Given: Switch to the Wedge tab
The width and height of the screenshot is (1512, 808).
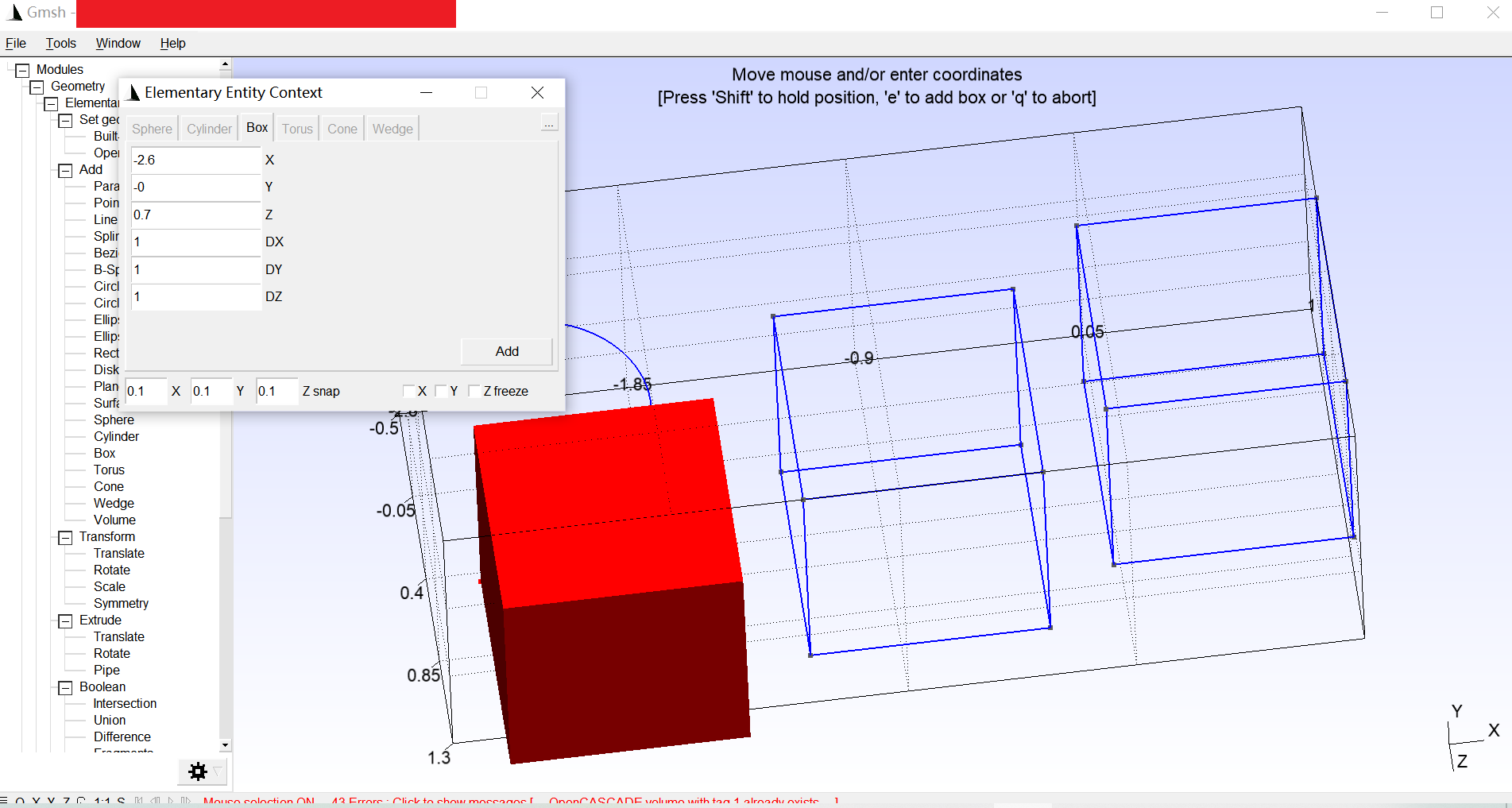Looking at the screenshot, I should tap(393, 129).
